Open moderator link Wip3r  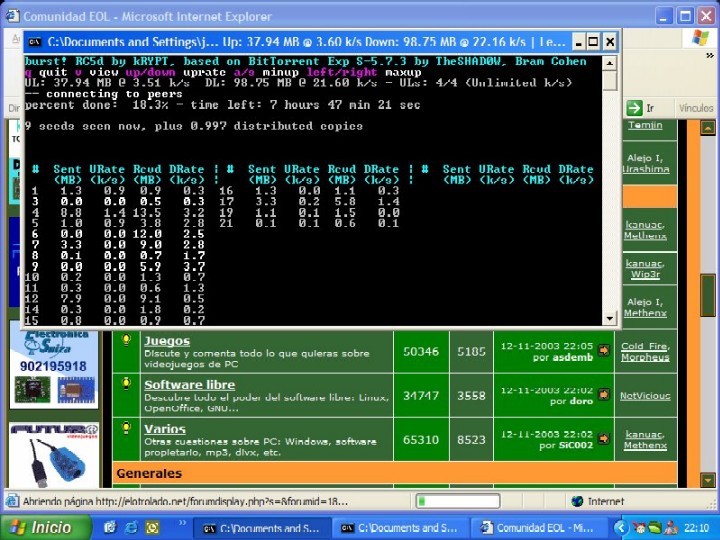(645, 275)
